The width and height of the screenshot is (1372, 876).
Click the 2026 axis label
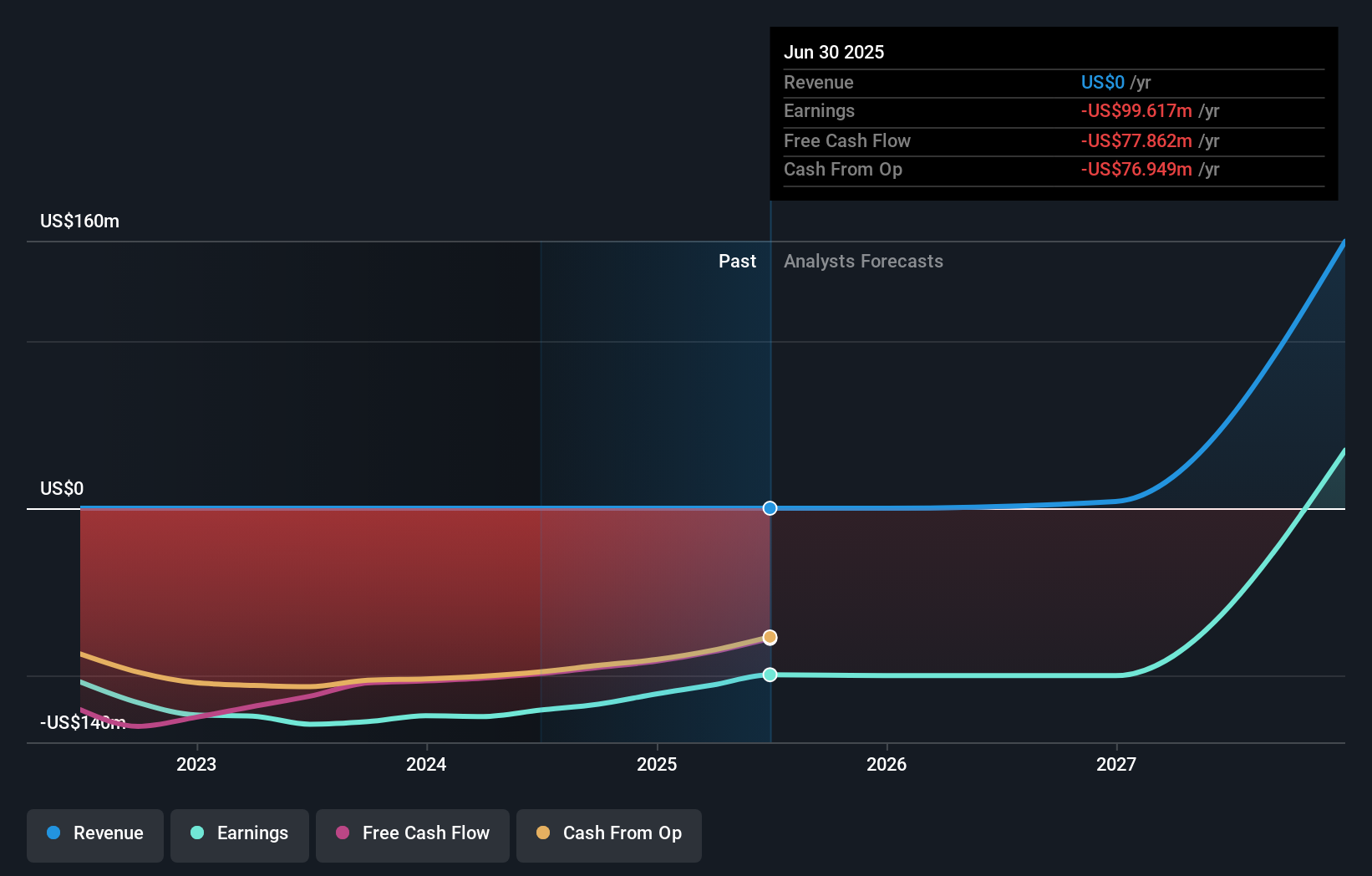(887, 764)
